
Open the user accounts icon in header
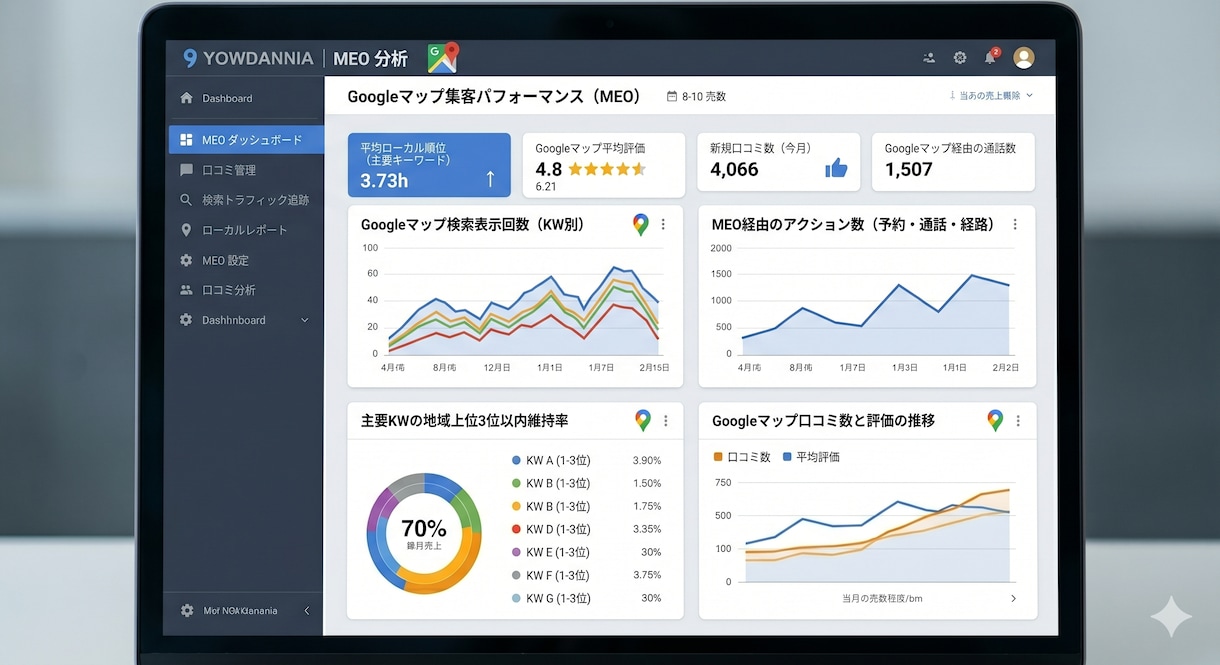point(929,58)
